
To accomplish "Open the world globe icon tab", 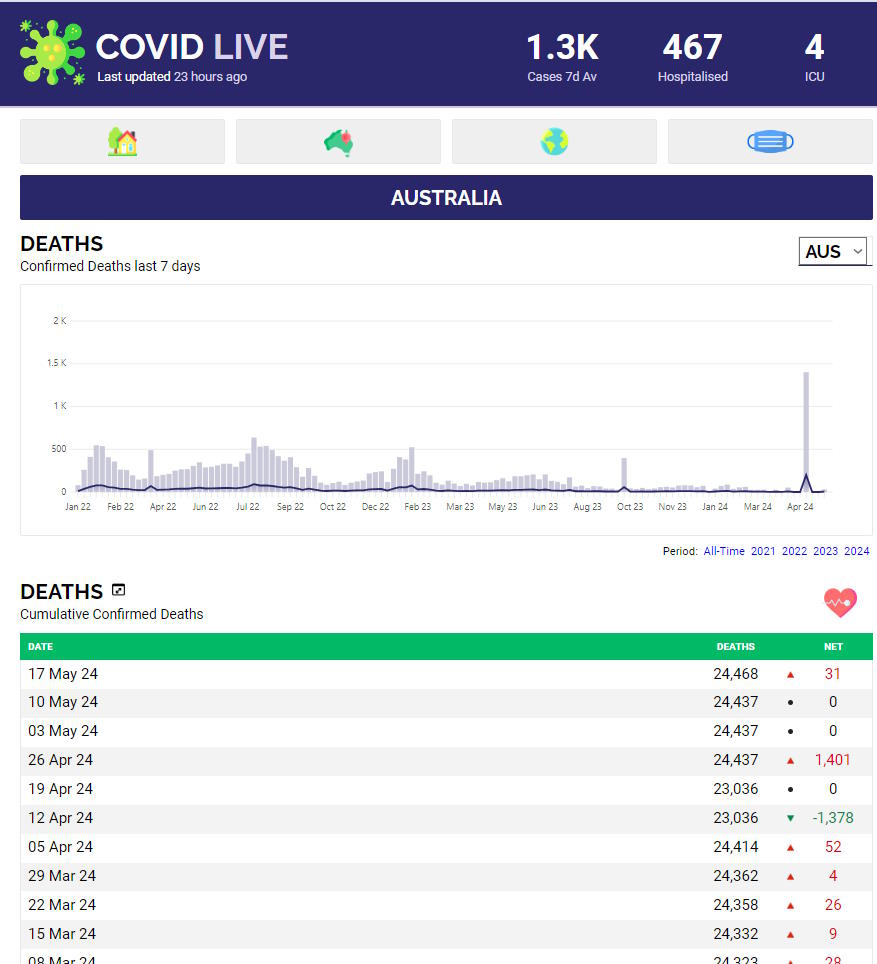I will (x=554, y=142).
